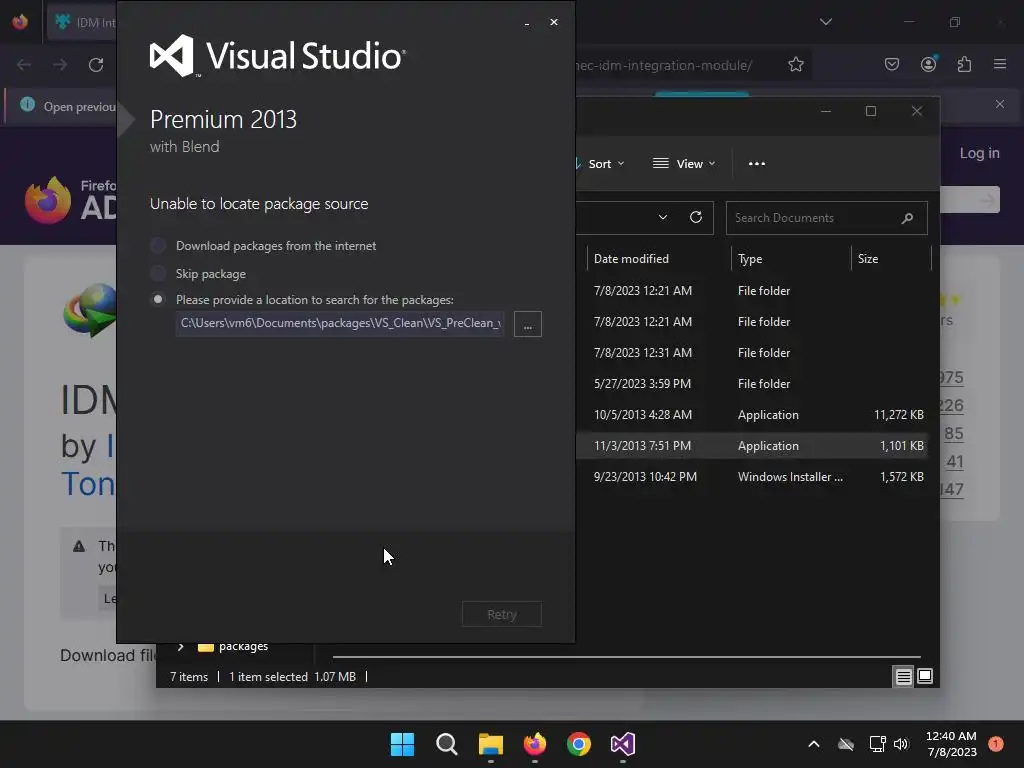The width and height of the screenshot is (1024, 768).
Task: Click the horizontal scrollbar in File Explorer
Action: click(x=627, y=657)
